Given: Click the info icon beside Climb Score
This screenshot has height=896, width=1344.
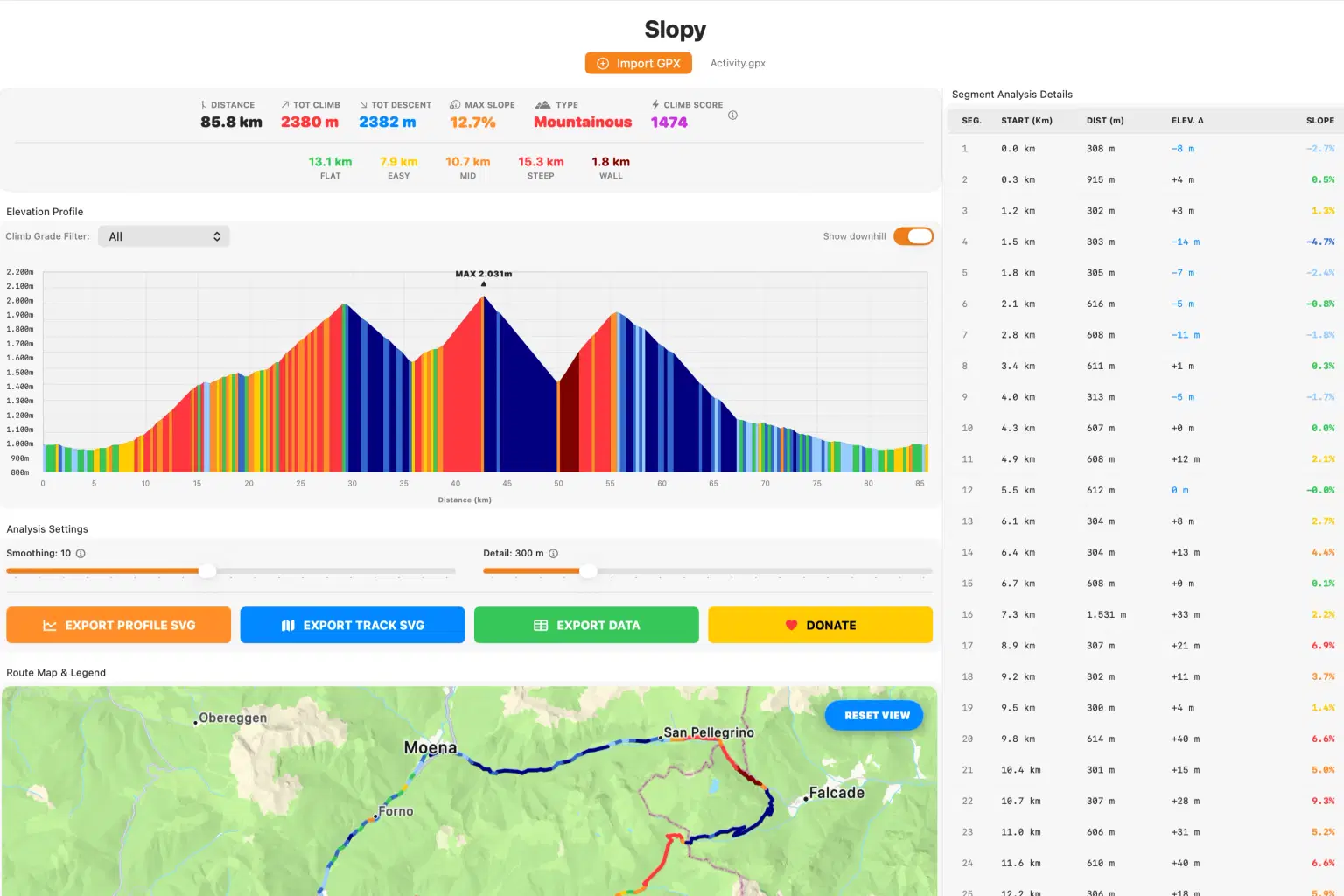Looking at the screenshot, I should 732,115.
